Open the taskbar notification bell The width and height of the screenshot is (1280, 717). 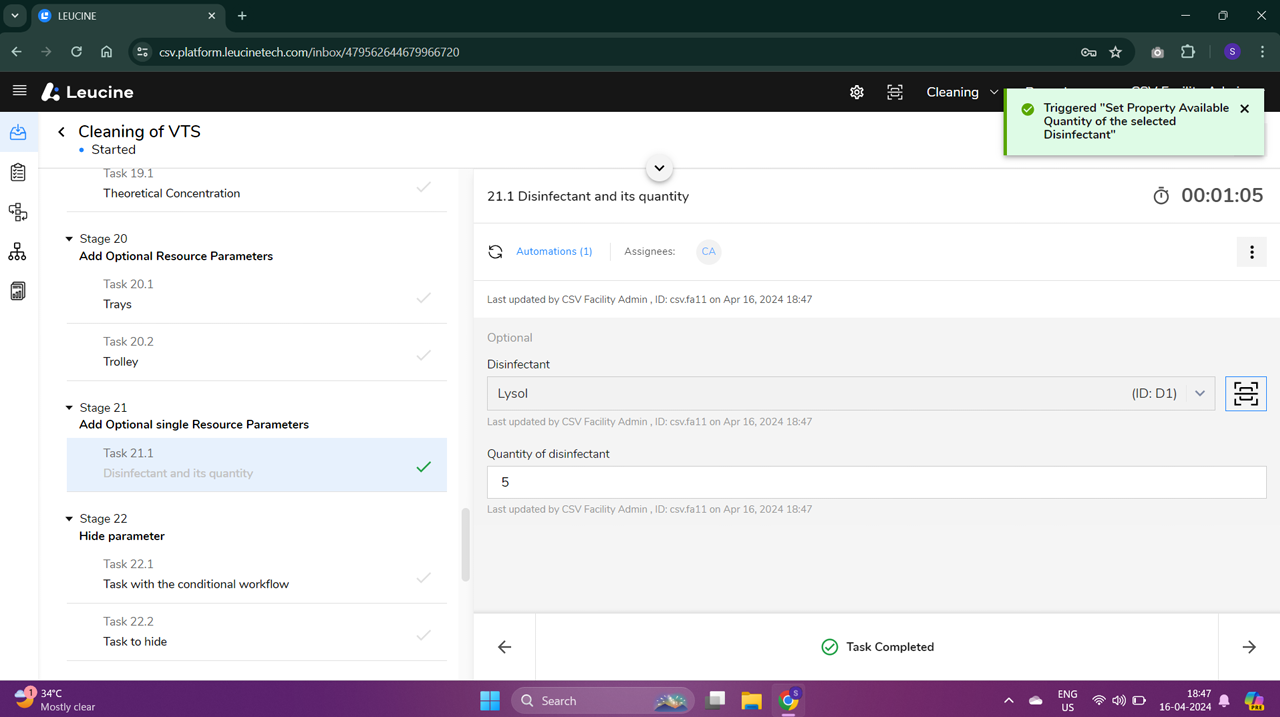[1224, 701]
